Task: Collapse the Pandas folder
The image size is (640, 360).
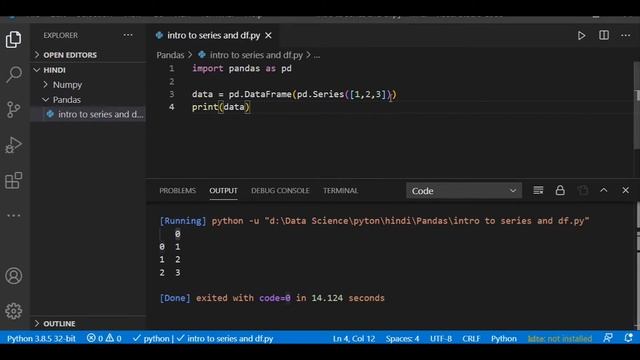Action: (x=89, y=100)
